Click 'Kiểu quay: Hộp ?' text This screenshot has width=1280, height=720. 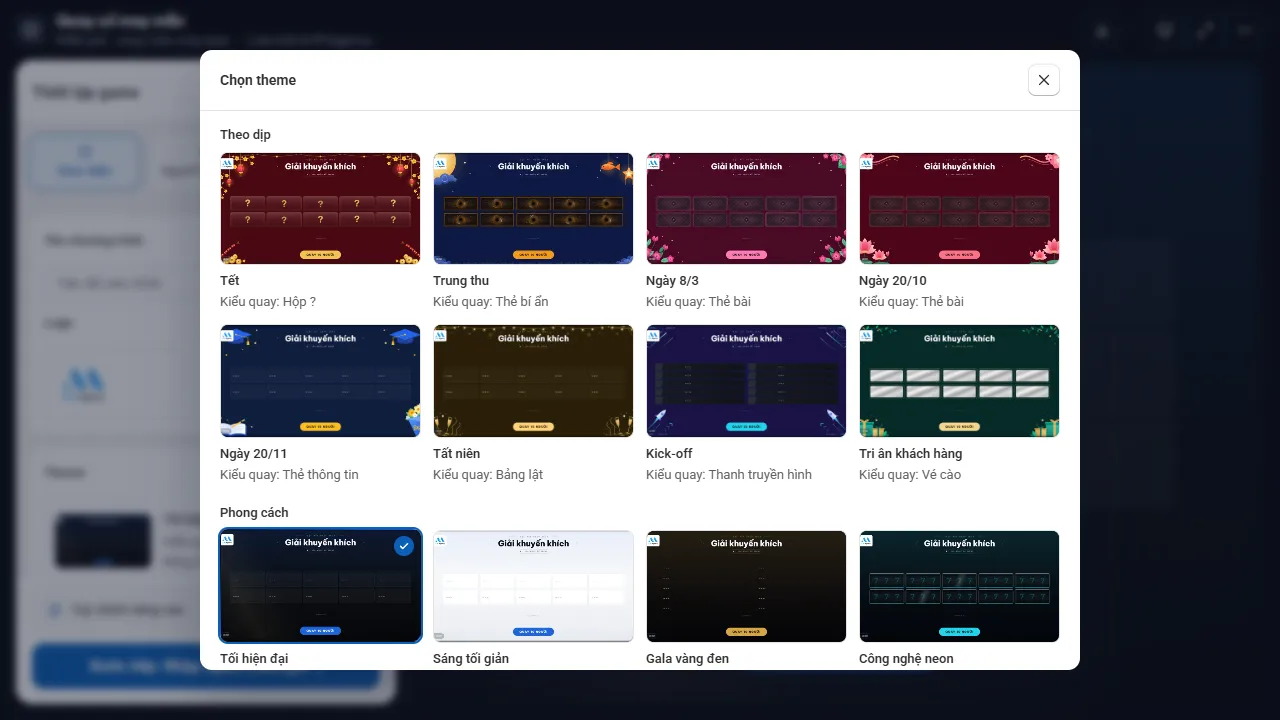[x=268, y=302]
